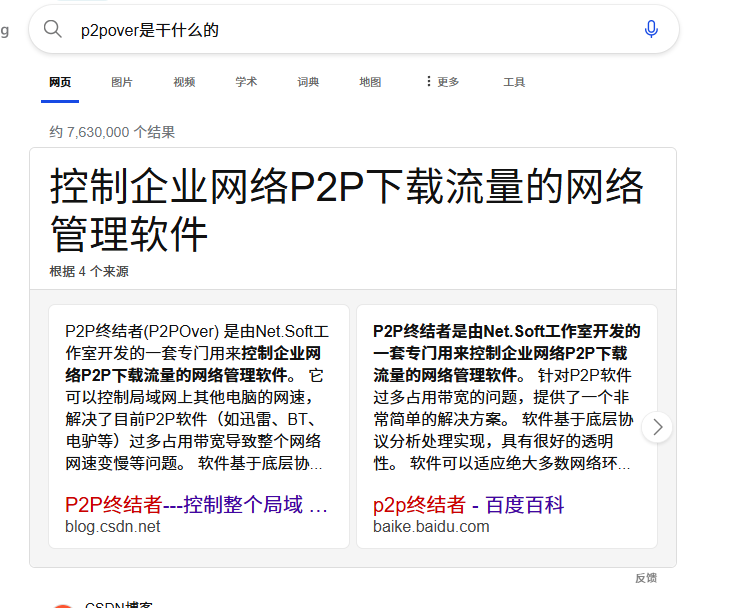Switch to the 地图 tab
This screenshot has width=738, height=608.
(370, 82)
